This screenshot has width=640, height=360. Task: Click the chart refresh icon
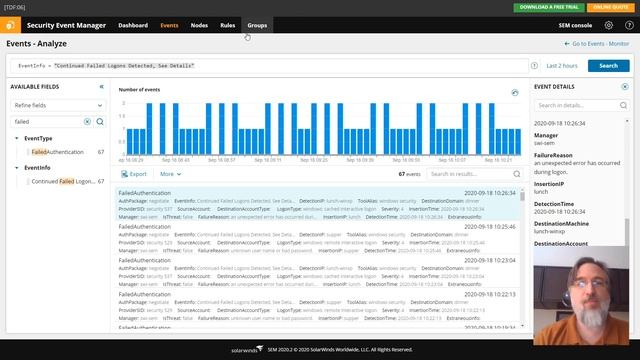515,93
